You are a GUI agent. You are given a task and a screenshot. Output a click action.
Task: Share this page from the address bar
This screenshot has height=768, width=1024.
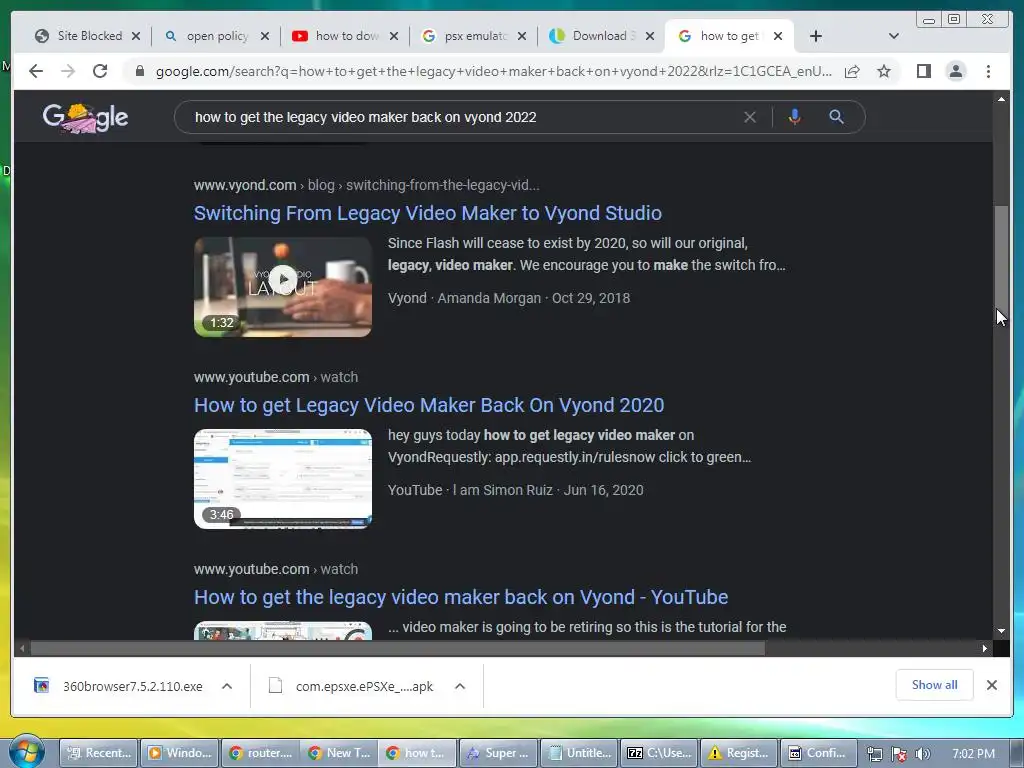[852, 71]
